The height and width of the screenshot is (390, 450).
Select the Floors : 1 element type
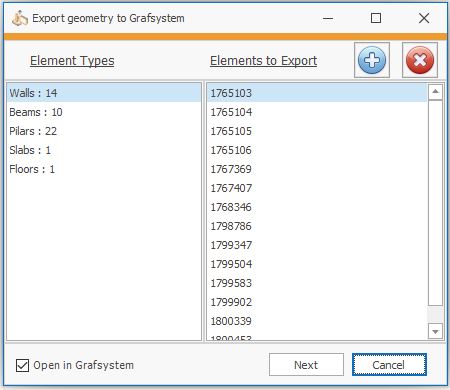click(104, 169)
